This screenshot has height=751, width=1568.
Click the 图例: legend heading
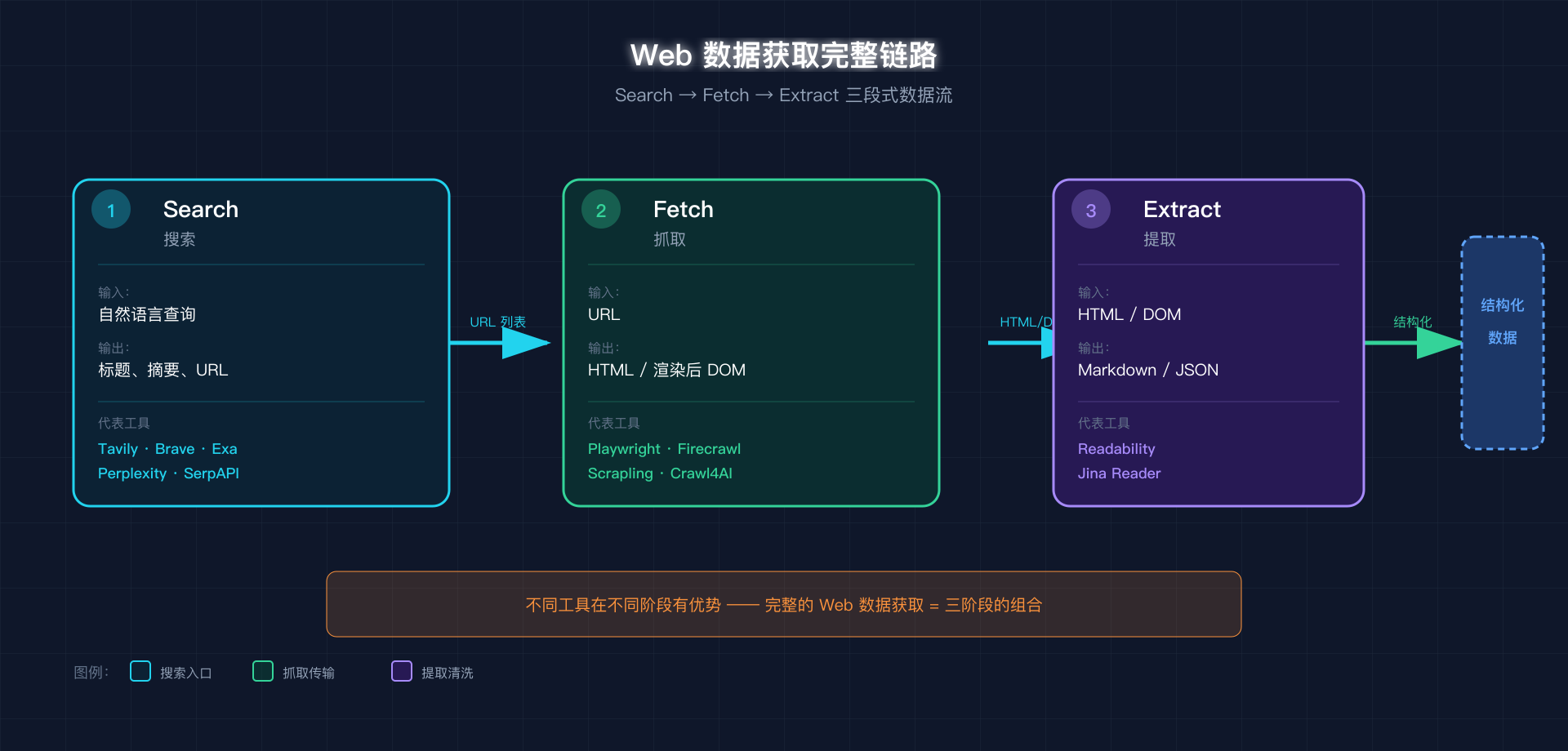pos(91,672)
